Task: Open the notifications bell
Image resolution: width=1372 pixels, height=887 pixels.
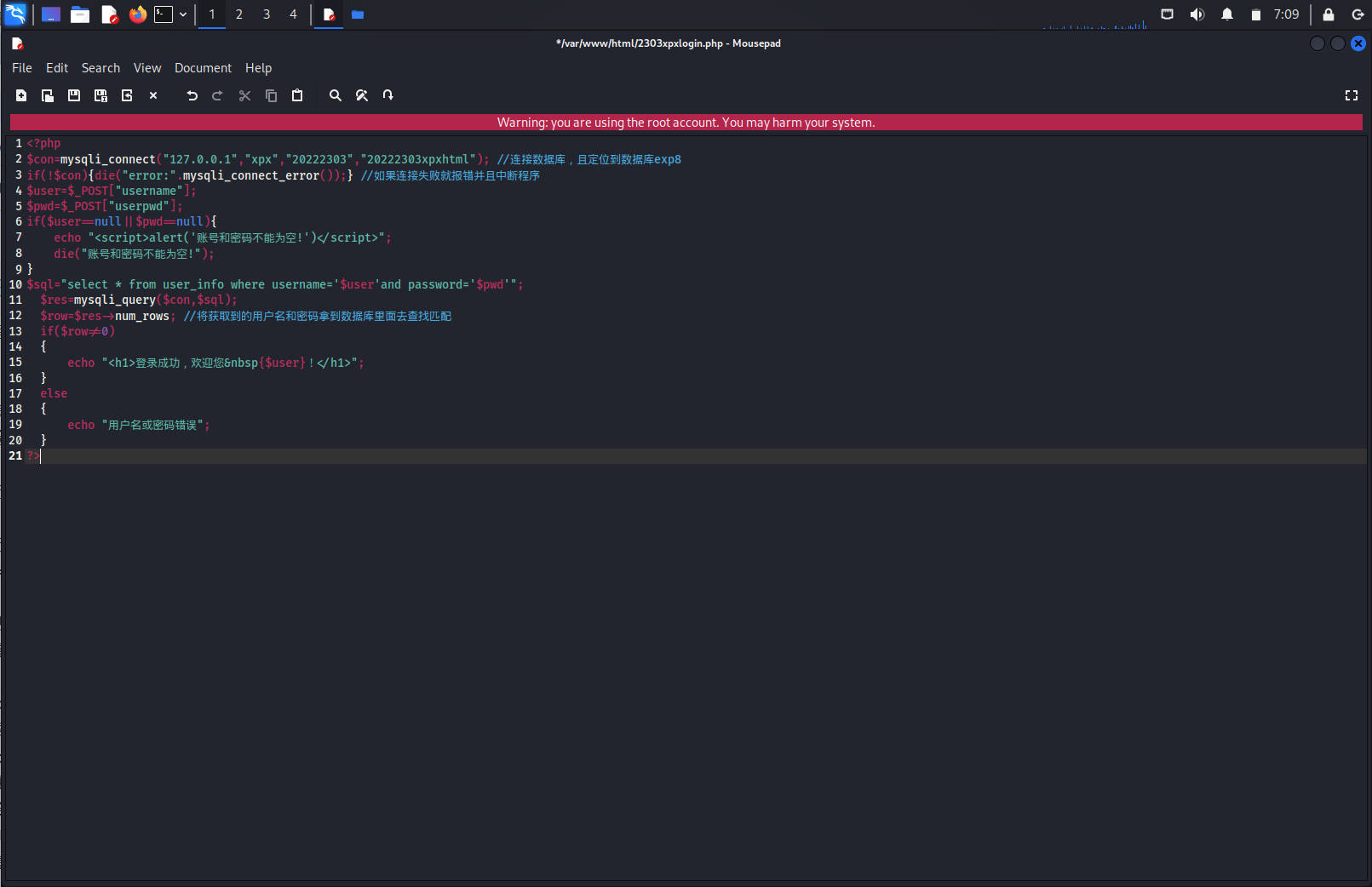Action: pos(1227,14)
